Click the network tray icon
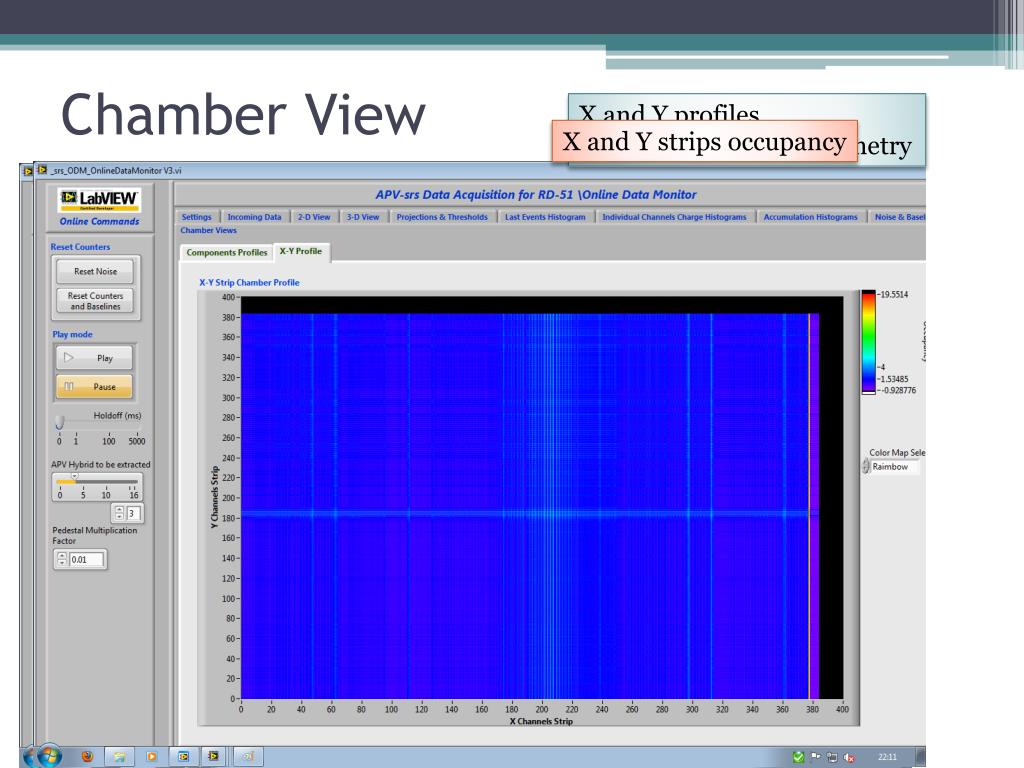Viewport: 1024px width, 768px height. click(832, 758)
